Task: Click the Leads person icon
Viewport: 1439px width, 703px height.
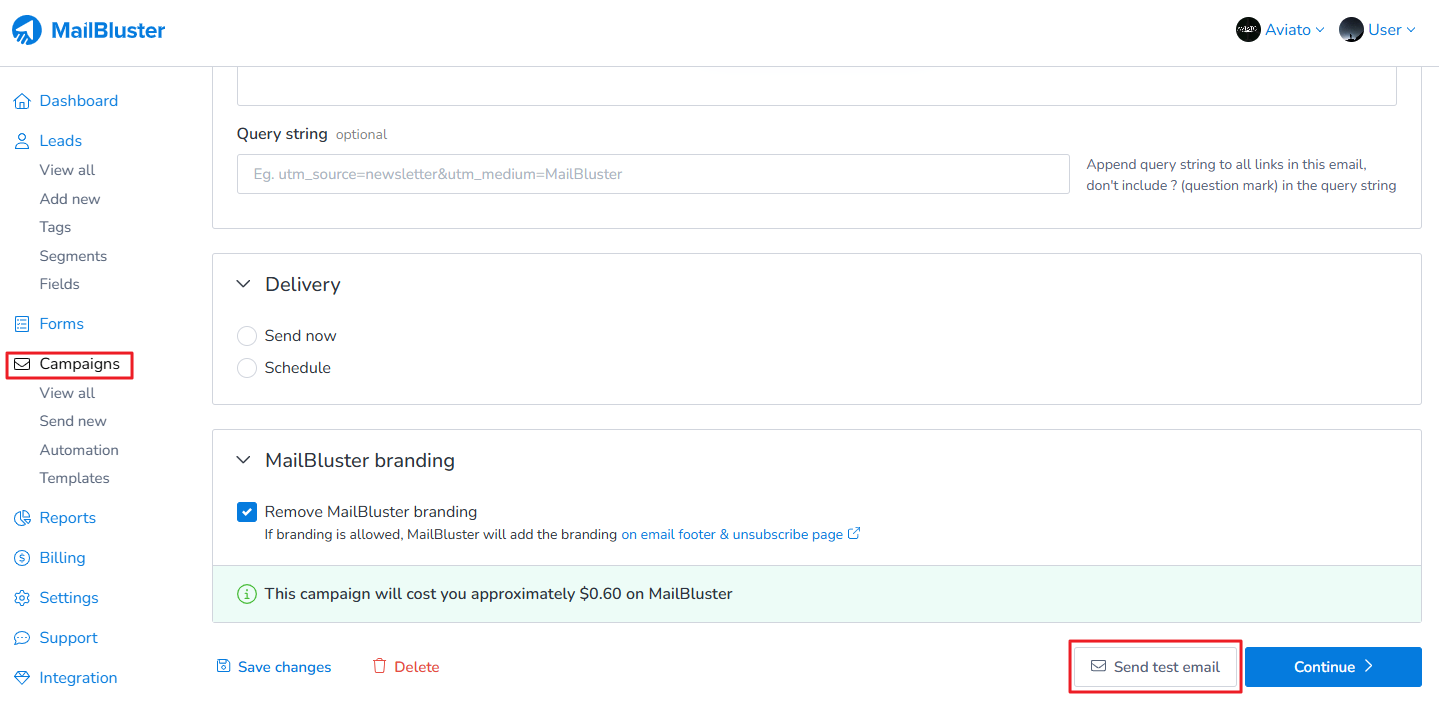Action: (x=22, y=141)
